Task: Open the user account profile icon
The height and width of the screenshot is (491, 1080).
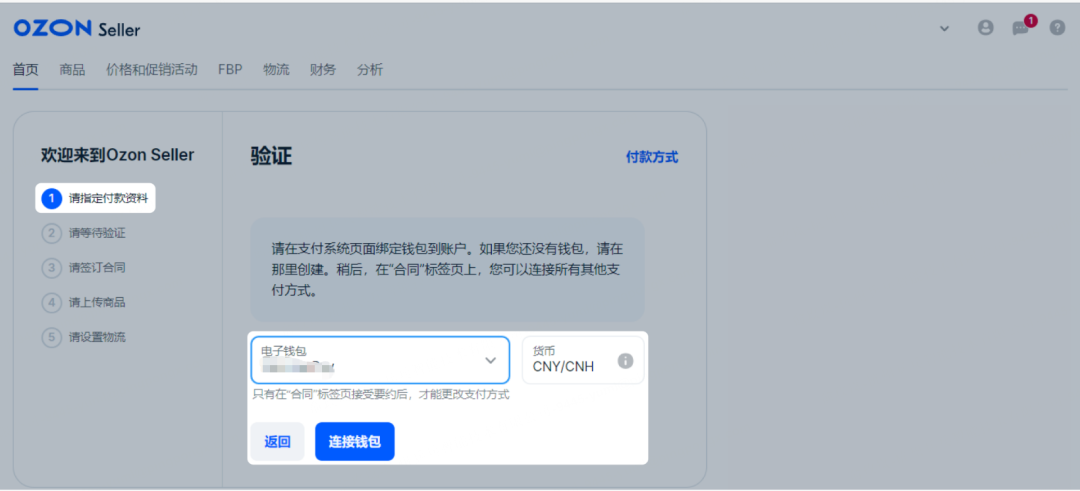Action: coord(986,28)
